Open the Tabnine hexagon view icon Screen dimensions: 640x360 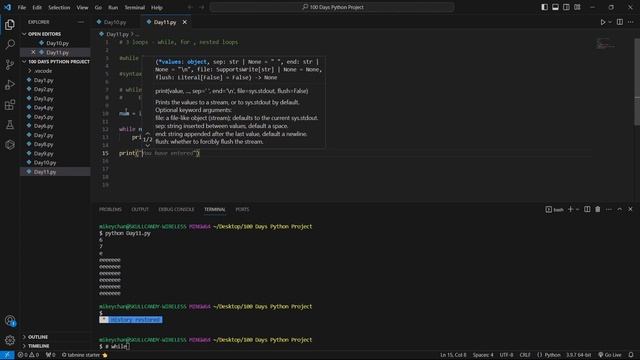coord(10,144)
